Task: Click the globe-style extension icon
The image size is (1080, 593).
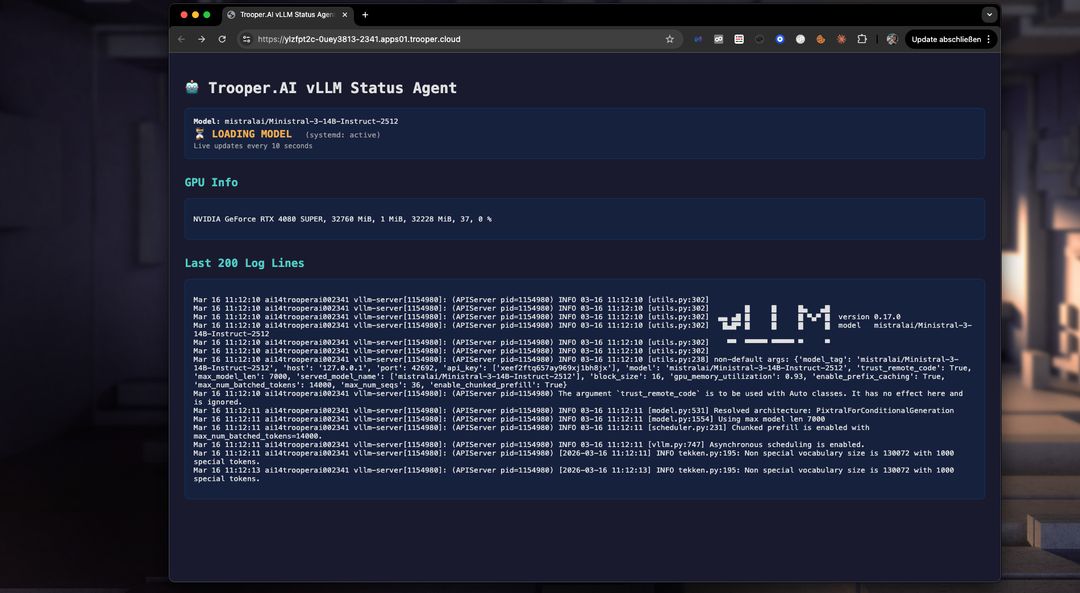Action: (x=801, y=39)
